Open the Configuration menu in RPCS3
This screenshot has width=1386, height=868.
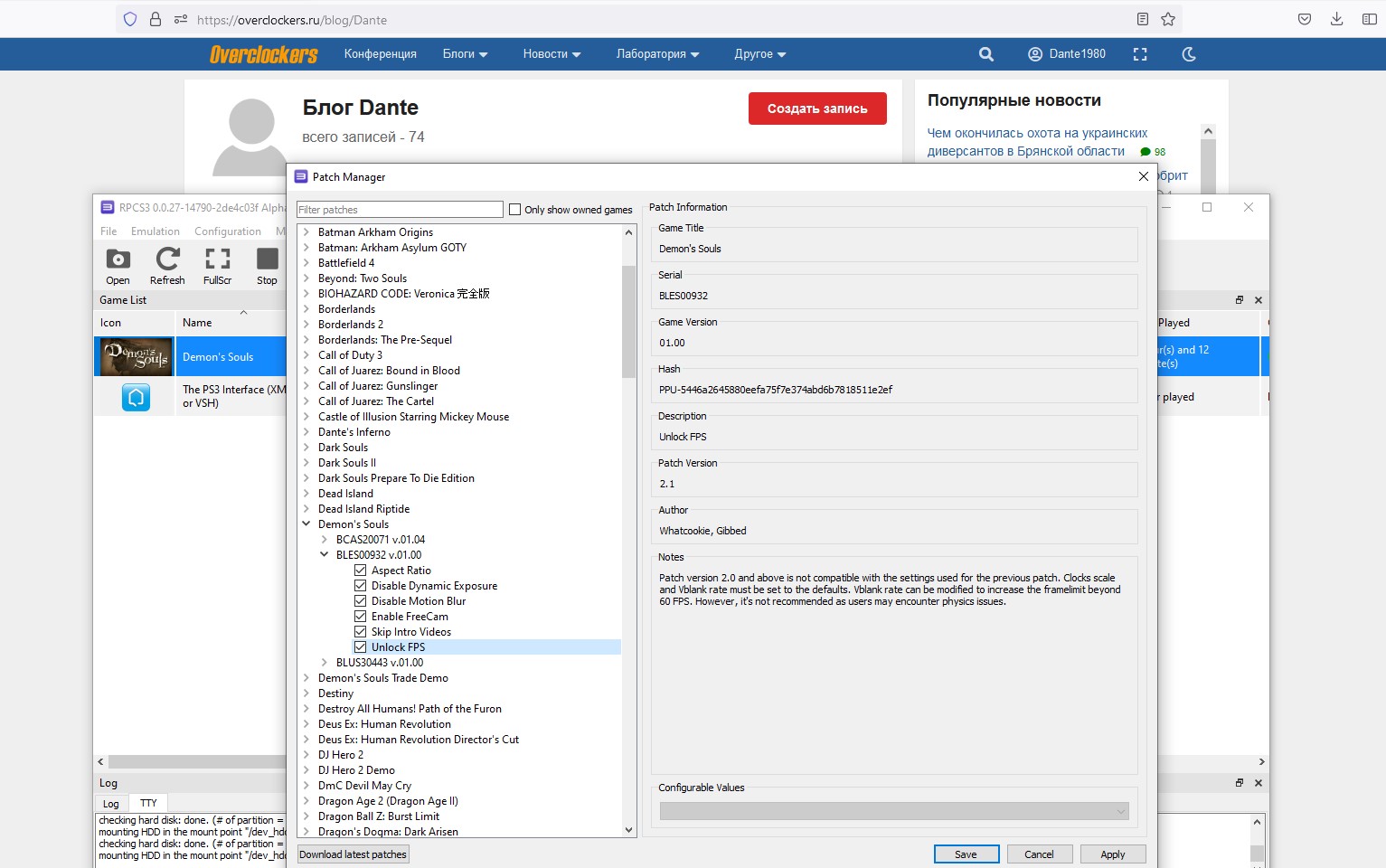(228, 231)
